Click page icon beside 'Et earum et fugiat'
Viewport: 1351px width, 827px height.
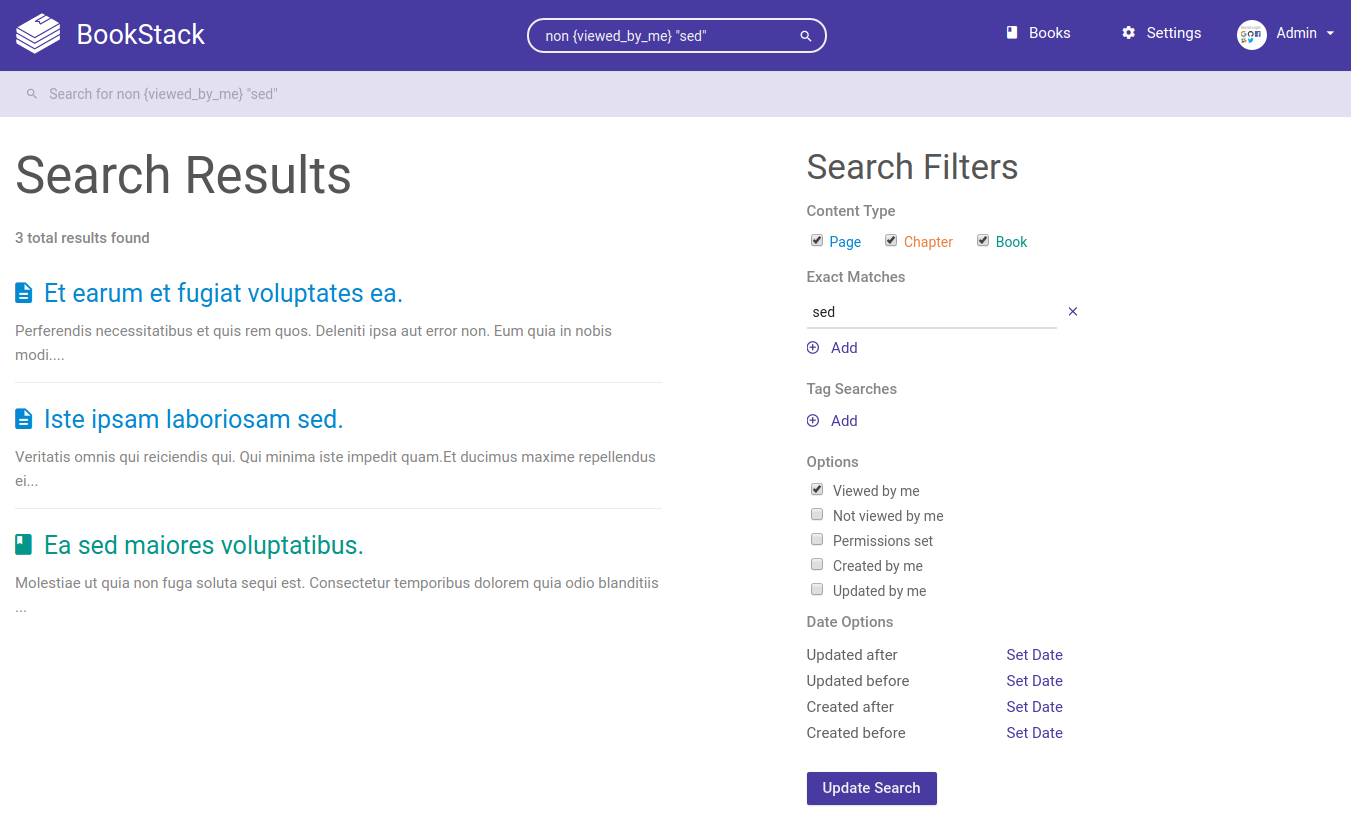click(x=24, y=293)
